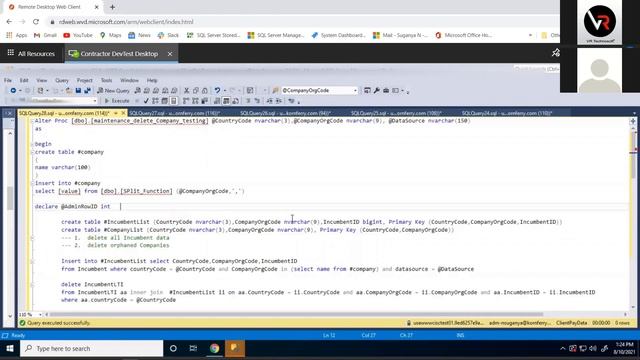Switch to SQLQuery26.sql tab
The image size is (640, 360).
coord(285,113)
